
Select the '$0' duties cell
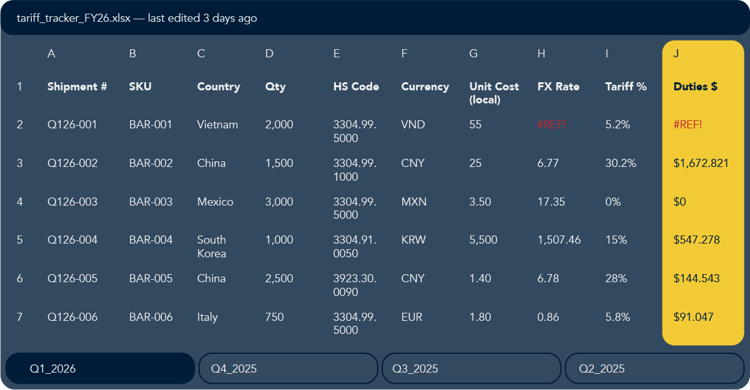pyautogui.click(x=680, y=201)
